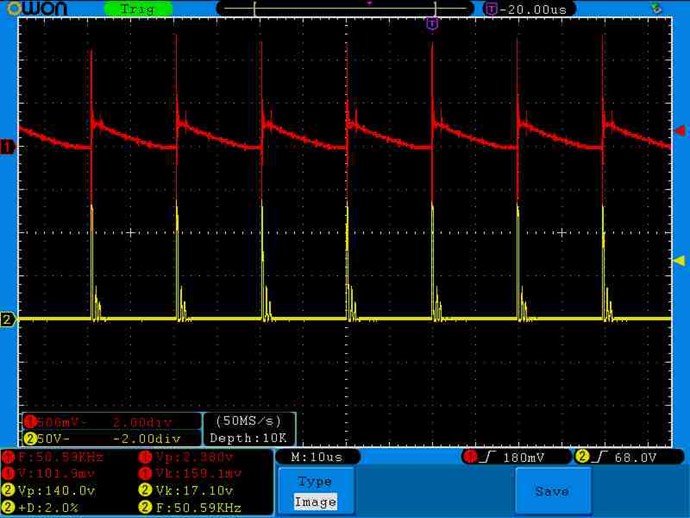
Task: Click the green icon at top right
Action: pyautogui.click(x=657, y=8)
